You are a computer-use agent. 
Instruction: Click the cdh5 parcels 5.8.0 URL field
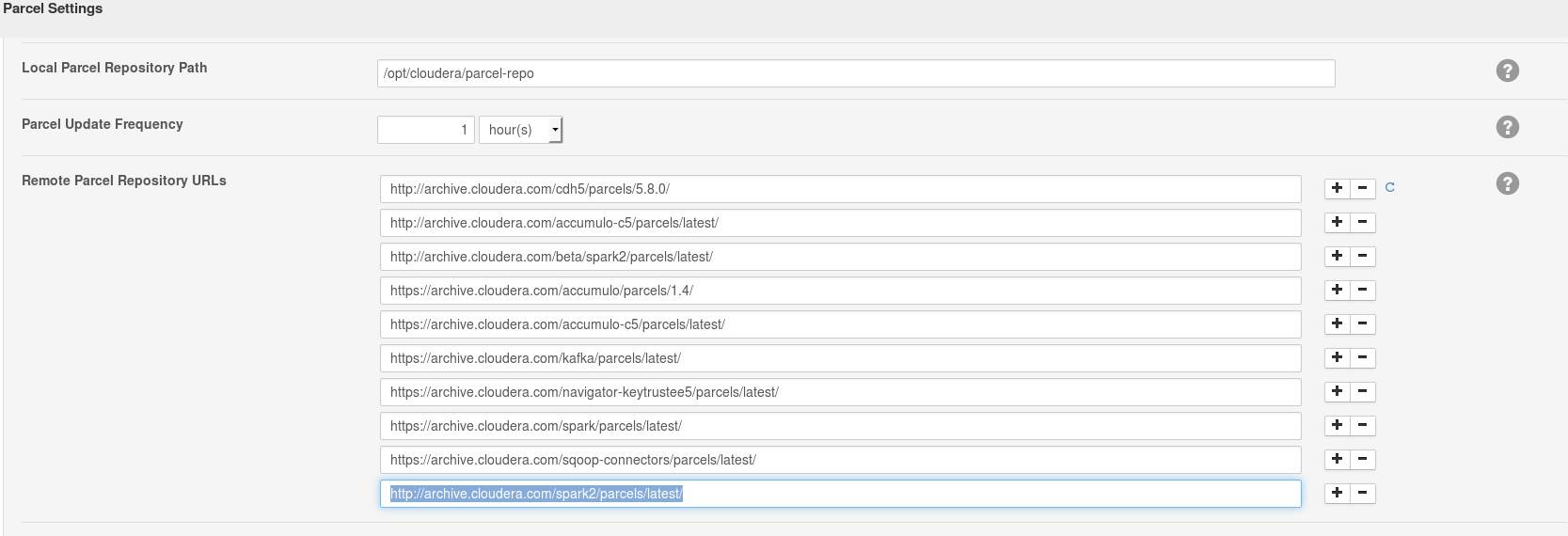pyautogui.click(x=840, y=189)
